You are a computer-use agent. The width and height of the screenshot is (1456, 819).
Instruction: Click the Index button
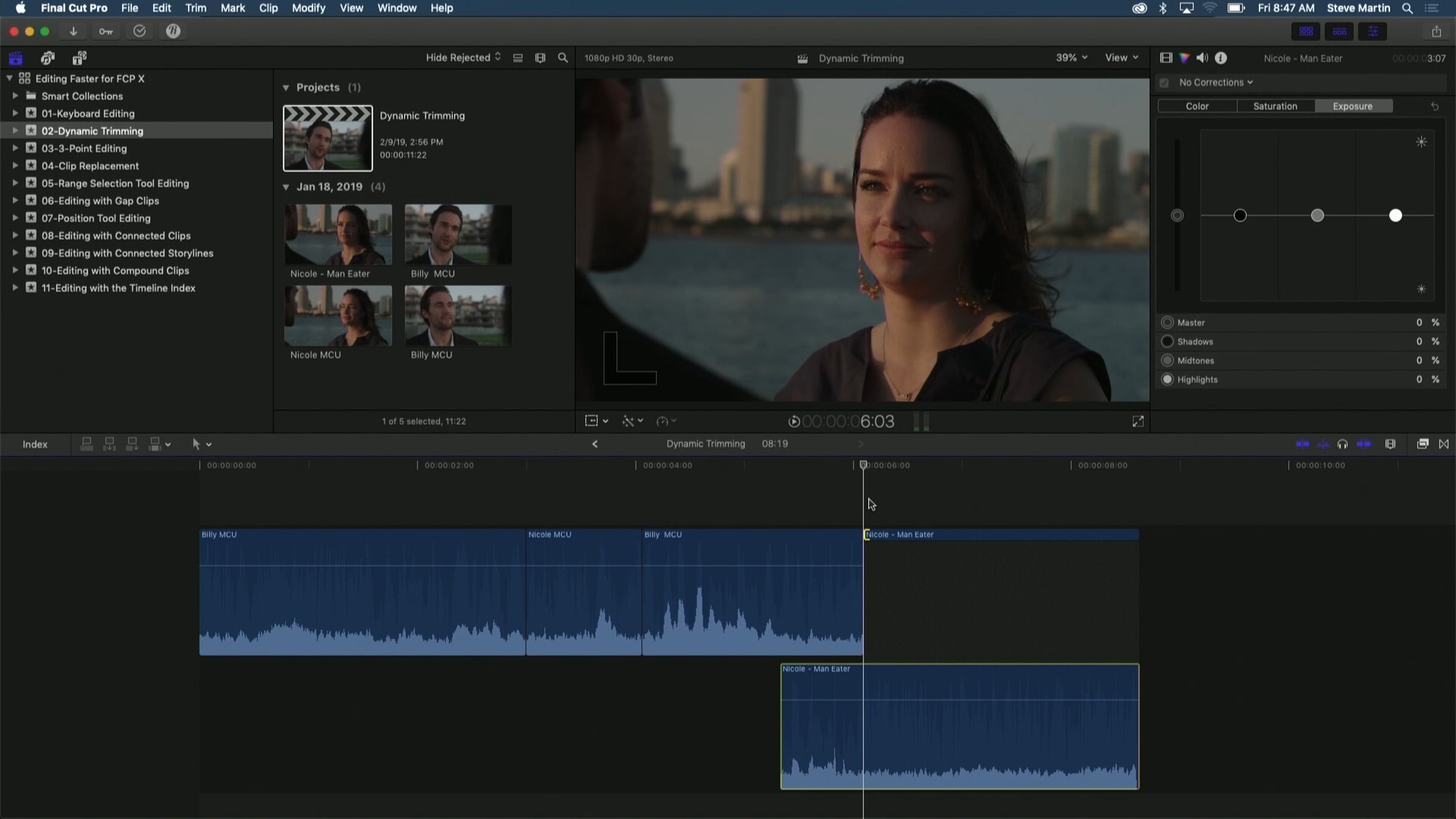point(35,444)
